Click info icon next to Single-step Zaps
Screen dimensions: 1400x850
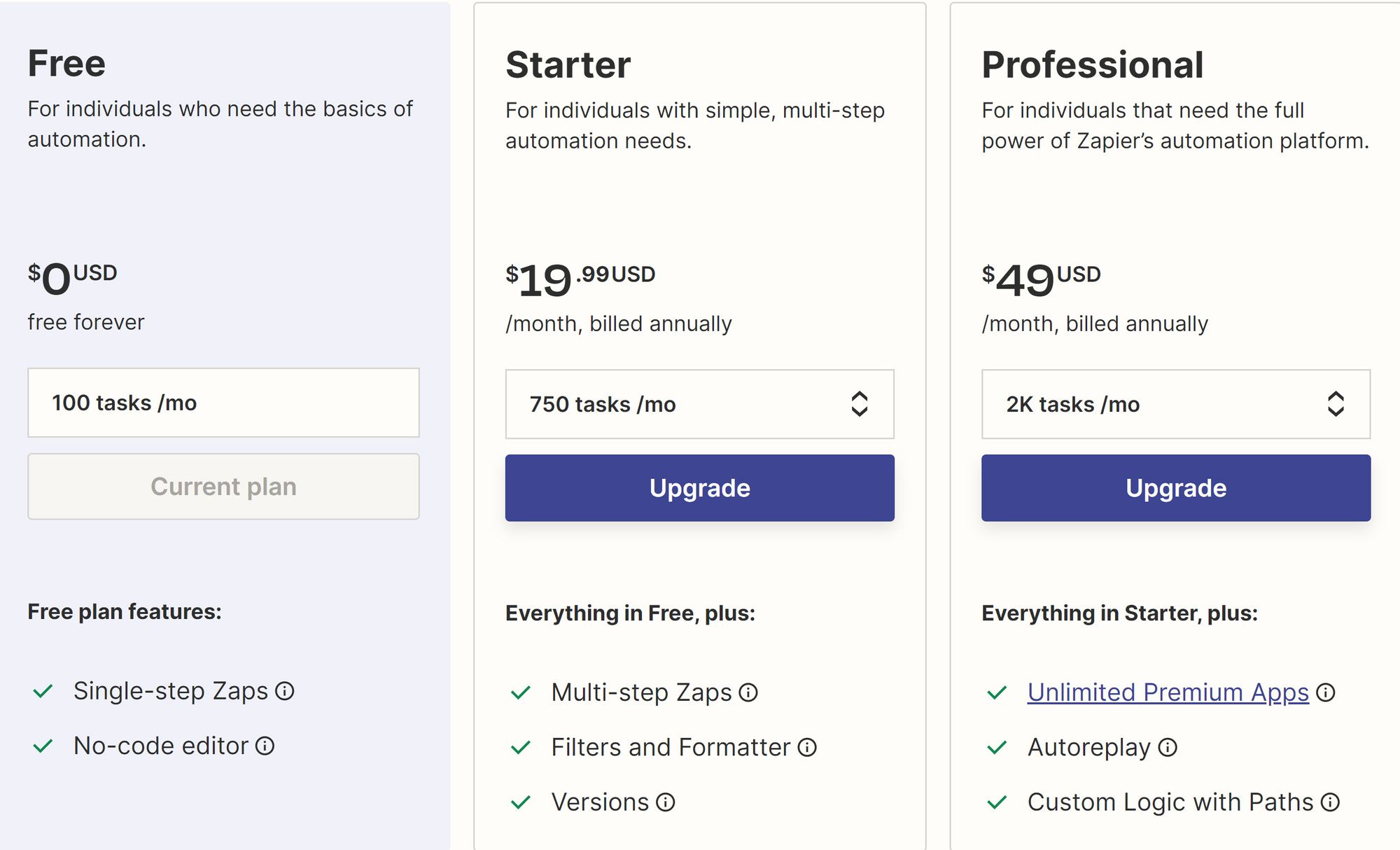tap(285, 691)
